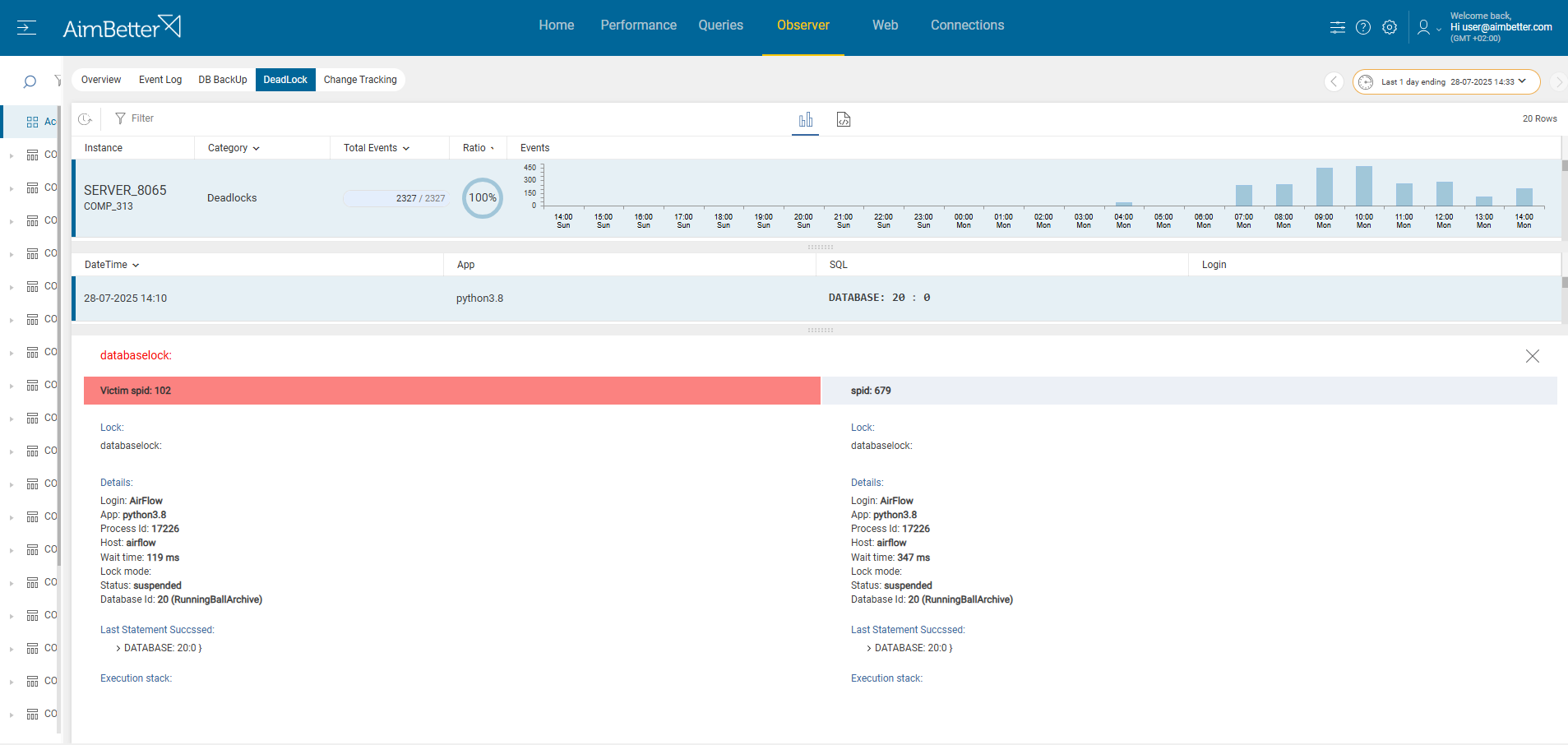Open the Web menu
The width and height of the screenshot is (1568, 745).
point(886,25)
